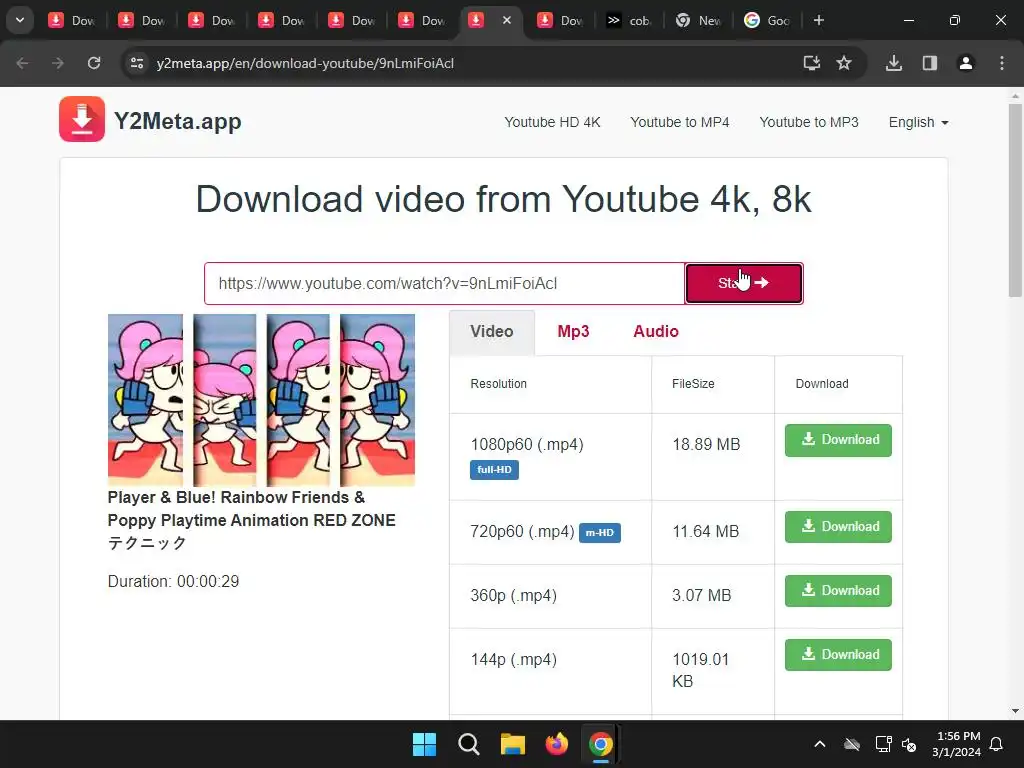The width and height of the screenshot is (1024, 768).
Task: Click the browser forward arrow
Action: [58, 63]
